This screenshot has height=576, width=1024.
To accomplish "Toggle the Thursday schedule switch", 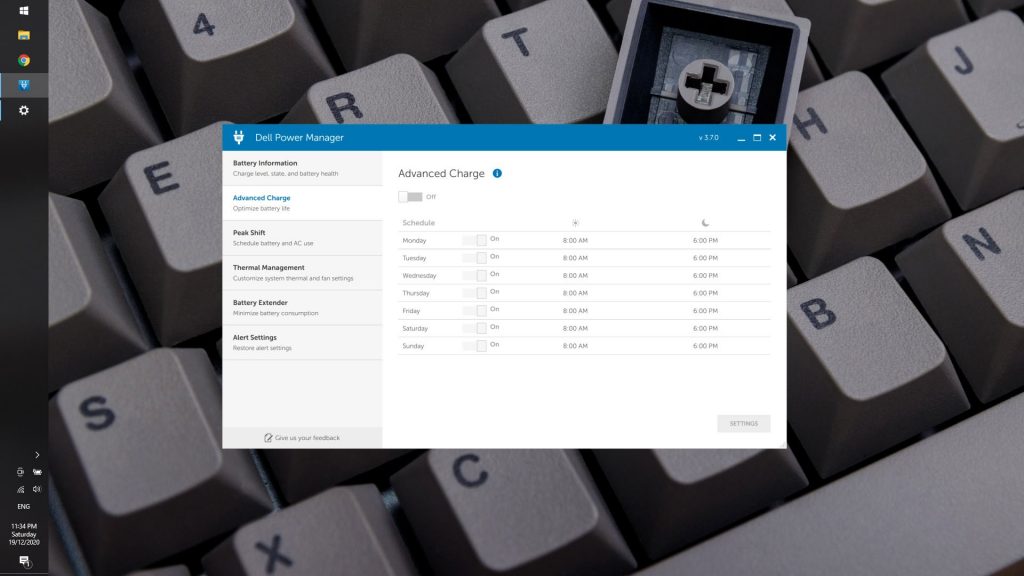I will (x=474, y=293).
